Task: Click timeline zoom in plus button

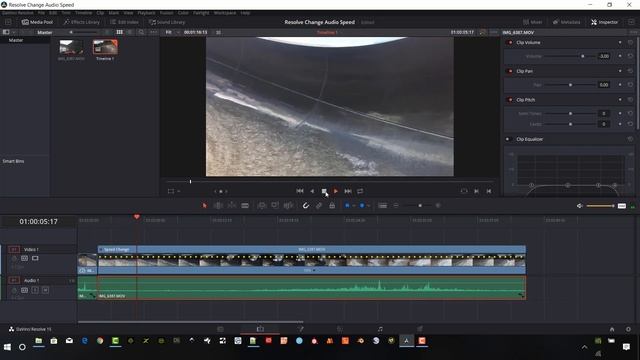Action: 438,206
